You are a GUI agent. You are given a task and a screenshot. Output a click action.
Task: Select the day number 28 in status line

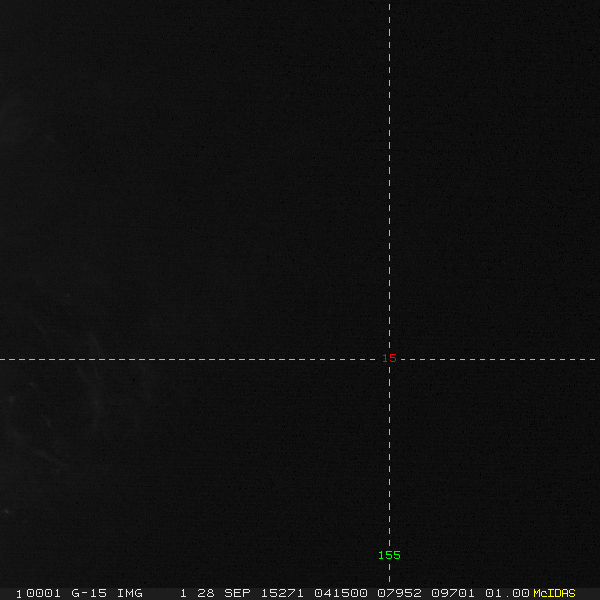tap(206, 593)
